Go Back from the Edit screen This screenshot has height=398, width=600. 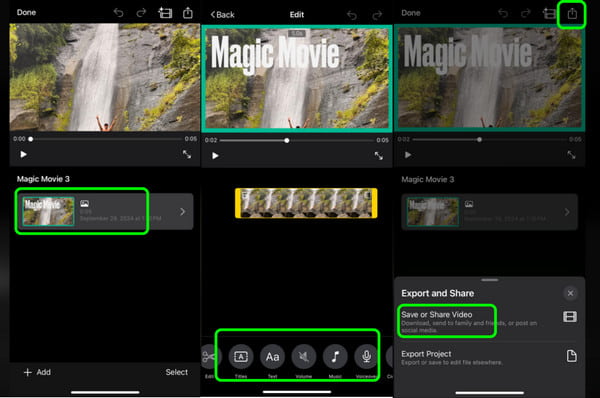click(x=222, y=15)
